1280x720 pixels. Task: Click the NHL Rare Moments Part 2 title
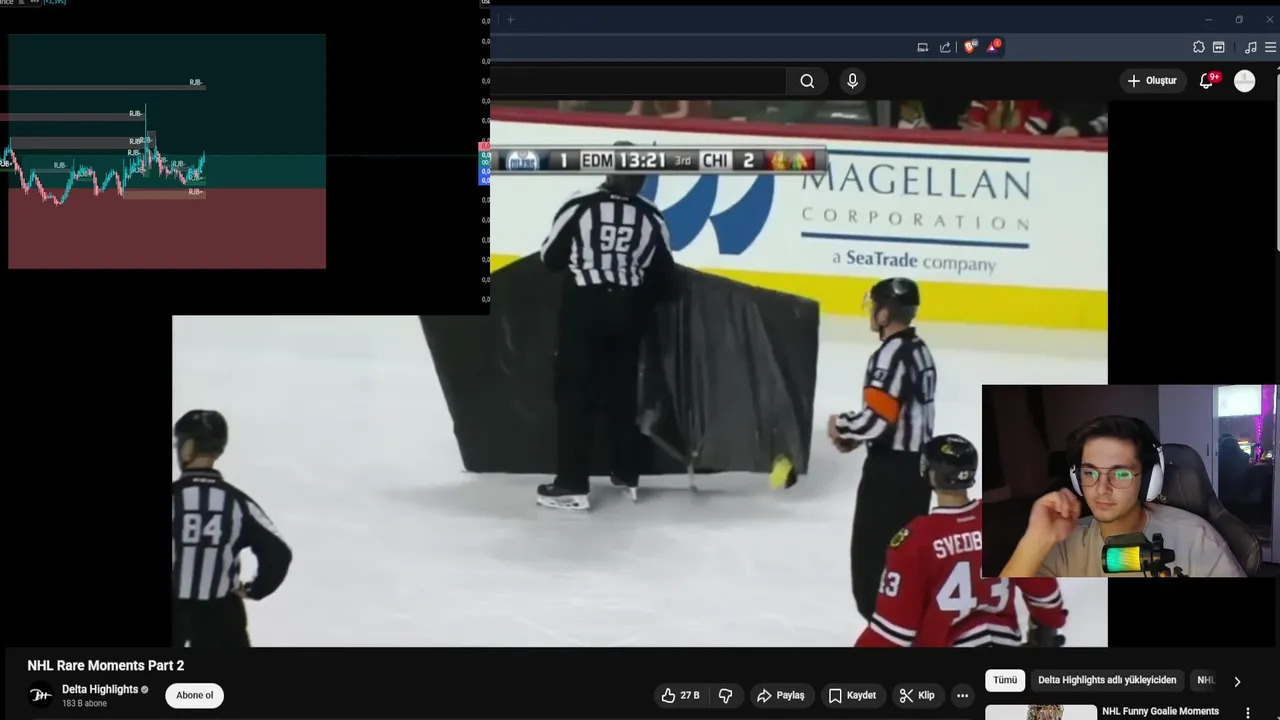pyautogui.click(x=106, y=665)
